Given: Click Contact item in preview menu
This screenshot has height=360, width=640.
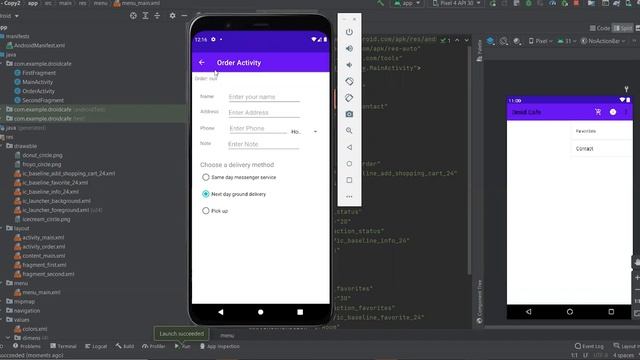Looking at the screenshot, I should coord(601,149).
